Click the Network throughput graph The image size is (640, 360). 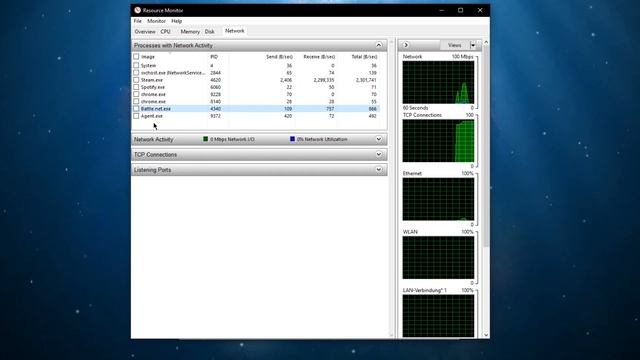[438, 82]
